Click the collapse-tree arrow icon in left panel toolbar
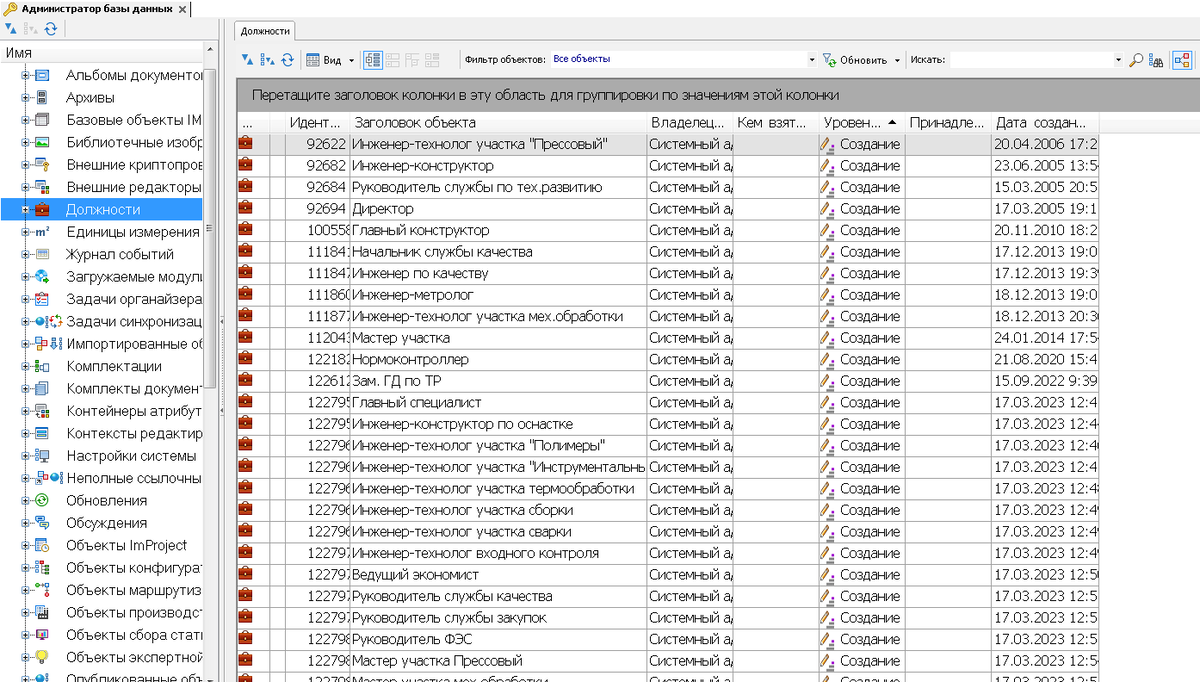The image size is (1200, 682). point(11,30)
